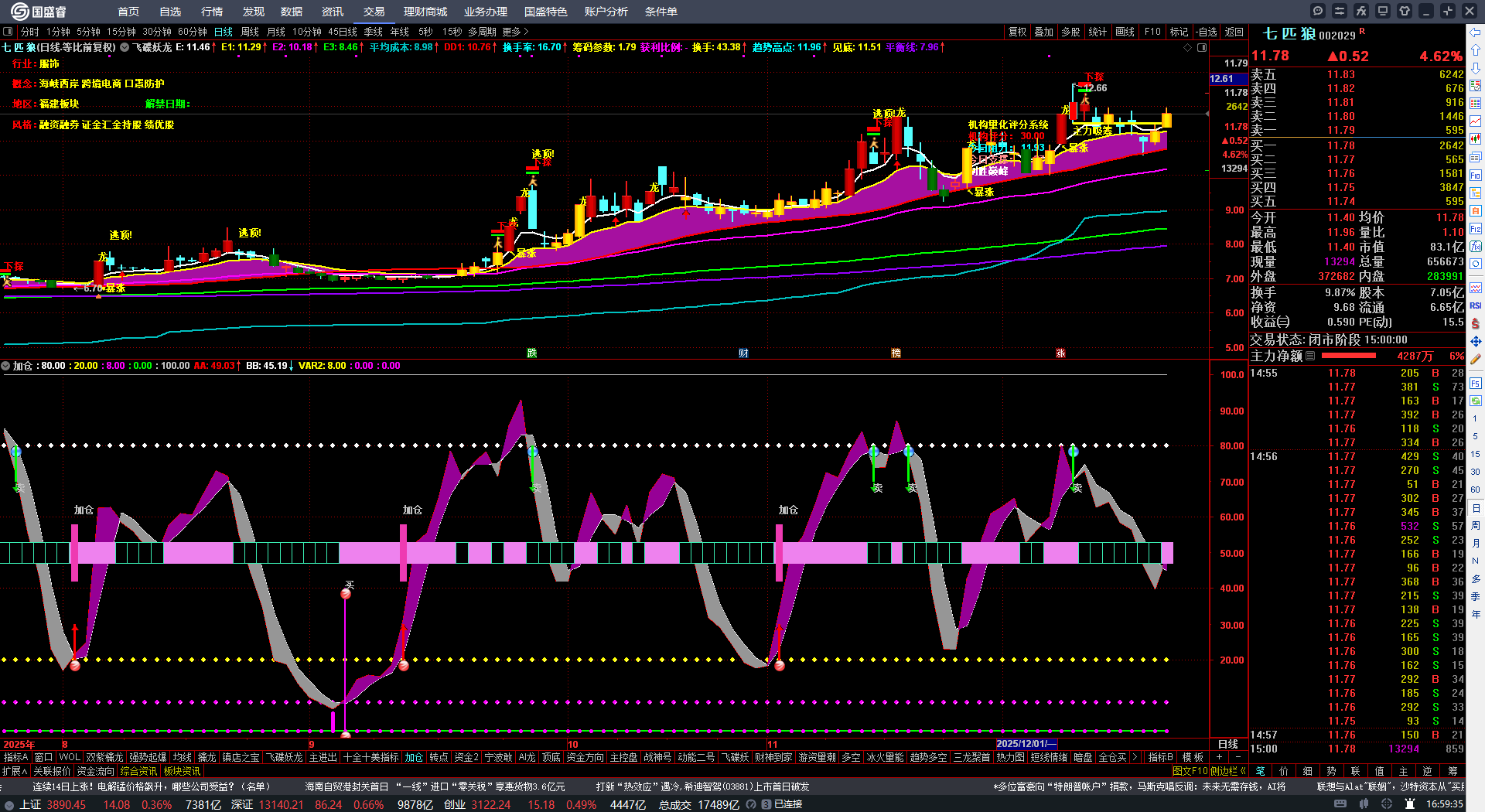
Task: Open the shirt-shaped skin theme icon
Action: coord(1405,11)
